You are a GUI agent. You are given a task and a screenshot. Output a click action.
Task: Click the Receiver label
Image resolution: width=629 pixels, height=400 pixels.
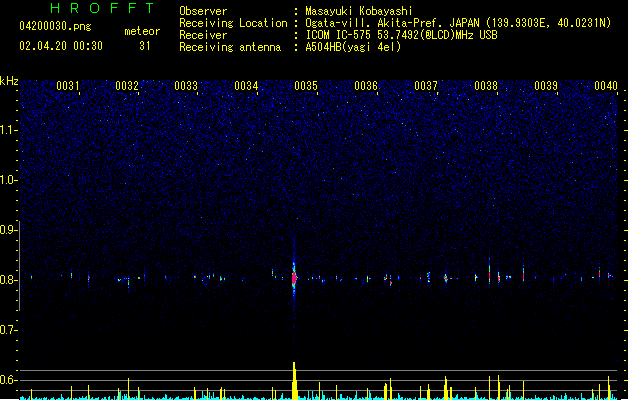(203, 35)
